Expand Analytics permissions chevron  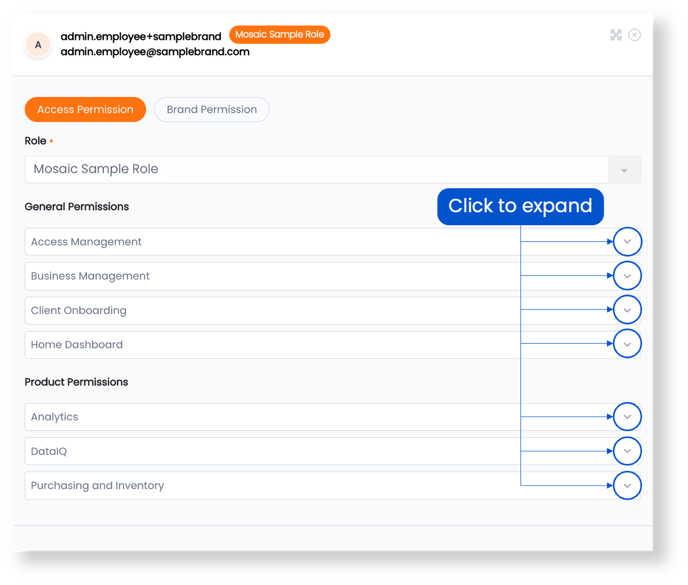point(627,416)
